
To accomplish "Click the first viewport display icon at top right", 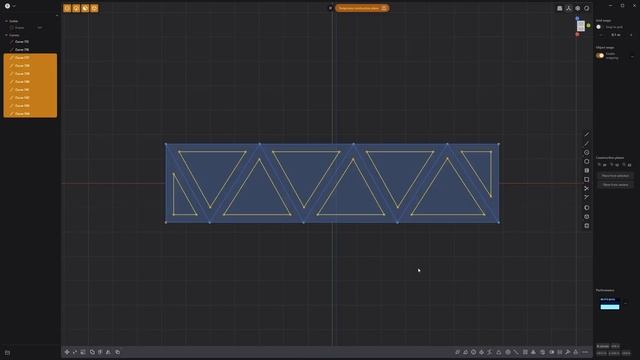I will (560, 8).
